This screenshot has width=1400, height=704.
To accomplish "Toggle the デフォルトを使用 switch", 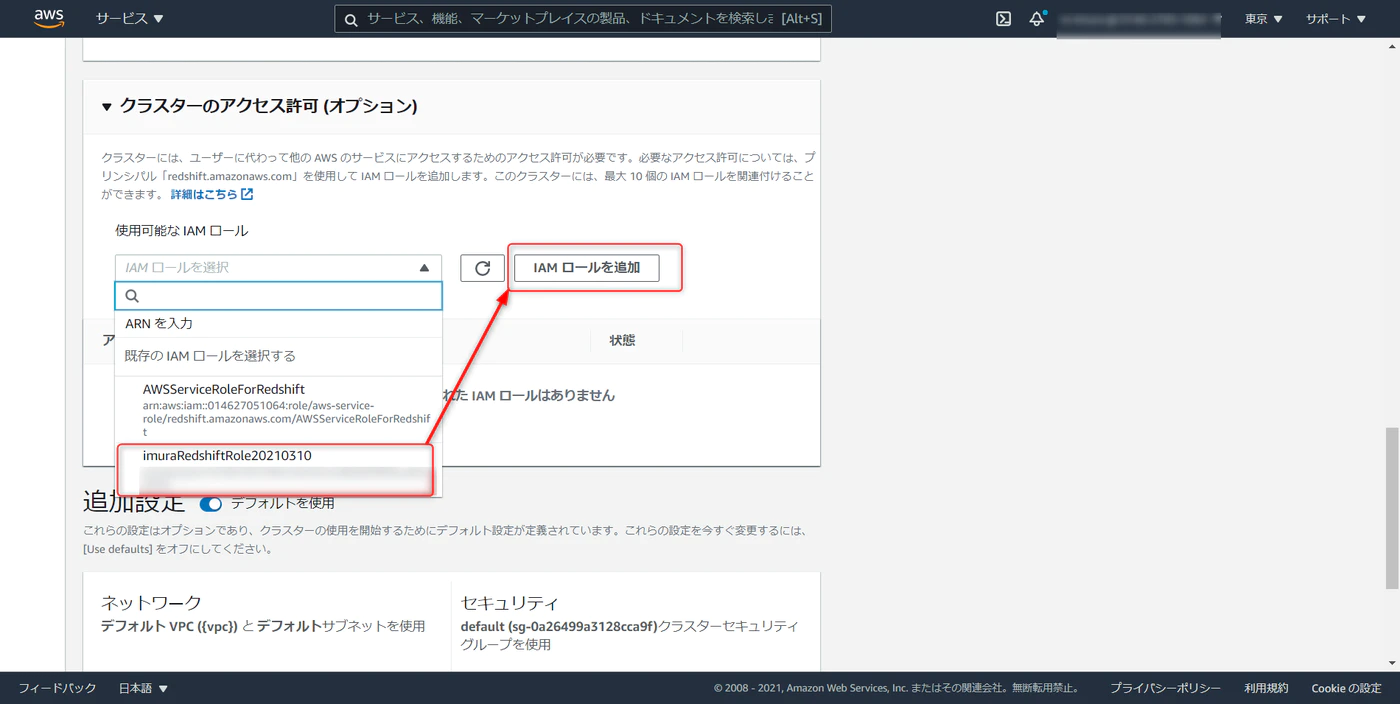I will (x=211, y=504).
